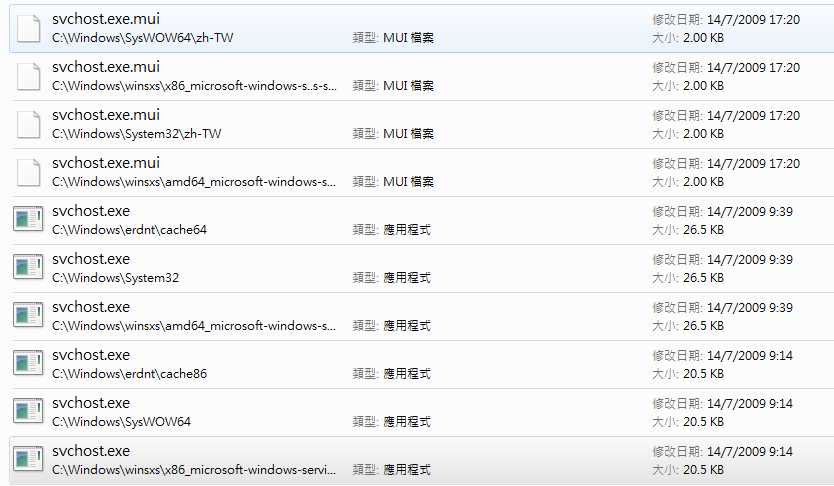Click file icon for x86_microsoft-windows-s..s-s... svchost.exe.mui
The image size is (834, 486).
[28, 76]
